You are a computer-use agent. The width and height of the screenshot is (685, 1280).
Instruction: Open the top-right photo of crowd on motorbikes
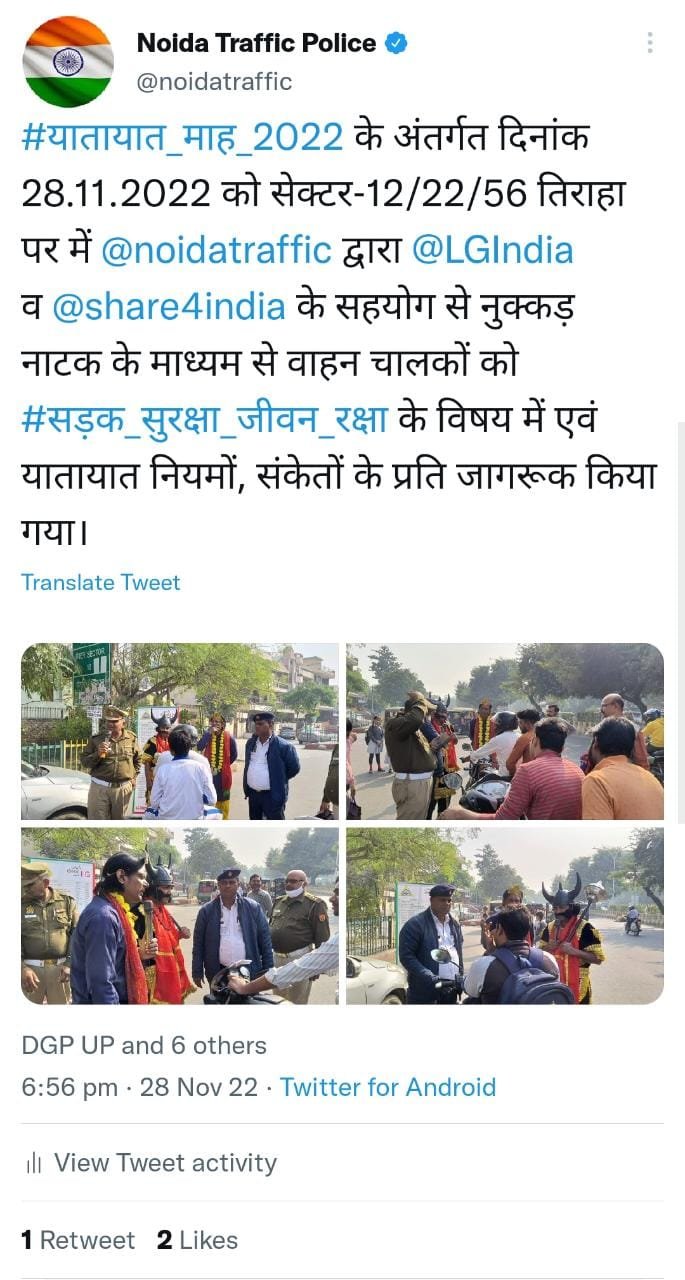point(505,732)
